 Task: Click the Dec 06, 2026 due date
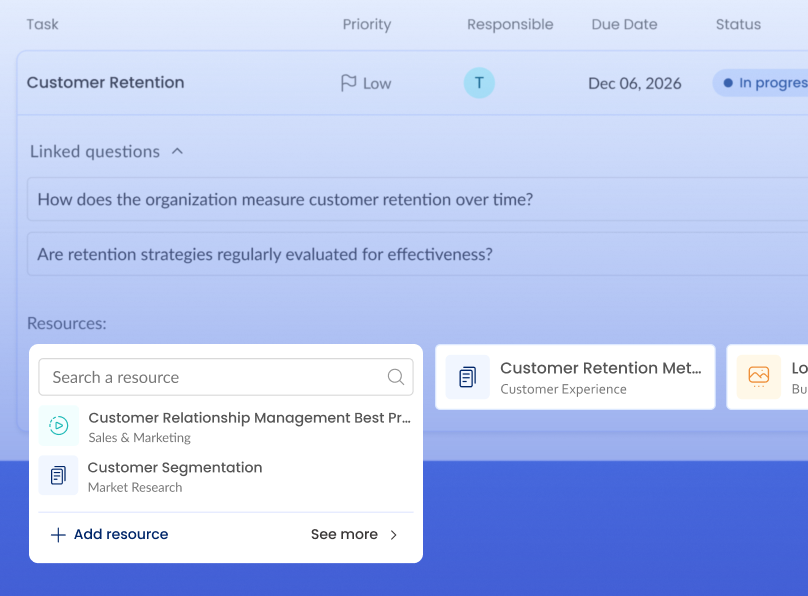[x=634, y=83]
